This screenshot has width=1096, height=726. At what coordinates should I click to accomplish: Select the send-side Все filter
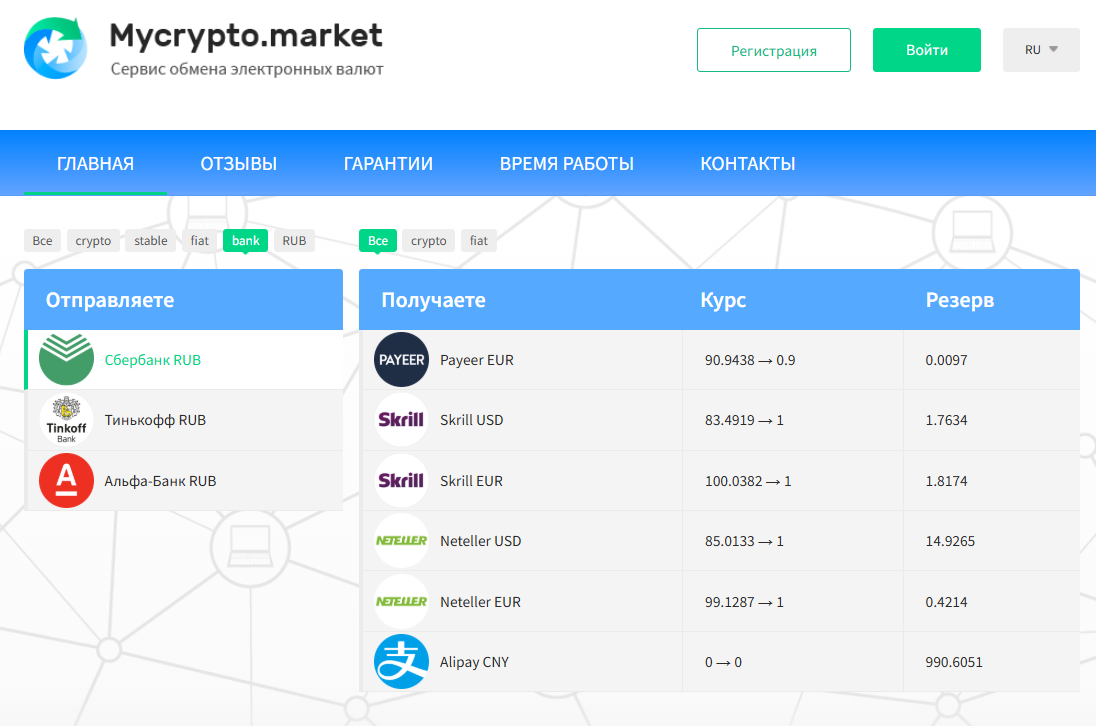42,240
